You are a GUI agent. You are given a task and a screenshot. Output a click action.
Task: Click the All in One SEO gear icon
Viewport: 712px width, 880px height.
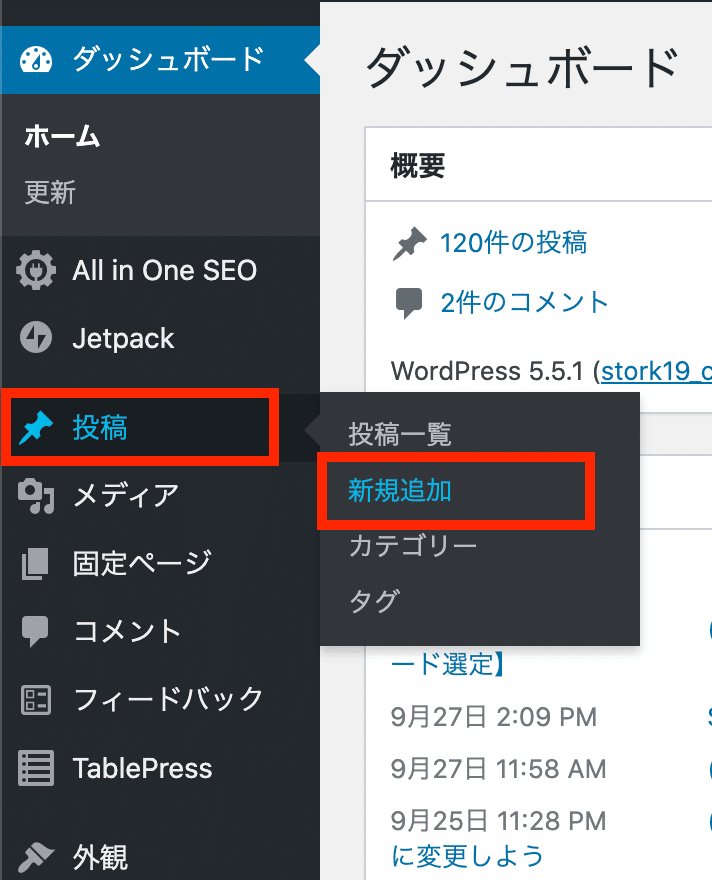(x=36, y=271)
